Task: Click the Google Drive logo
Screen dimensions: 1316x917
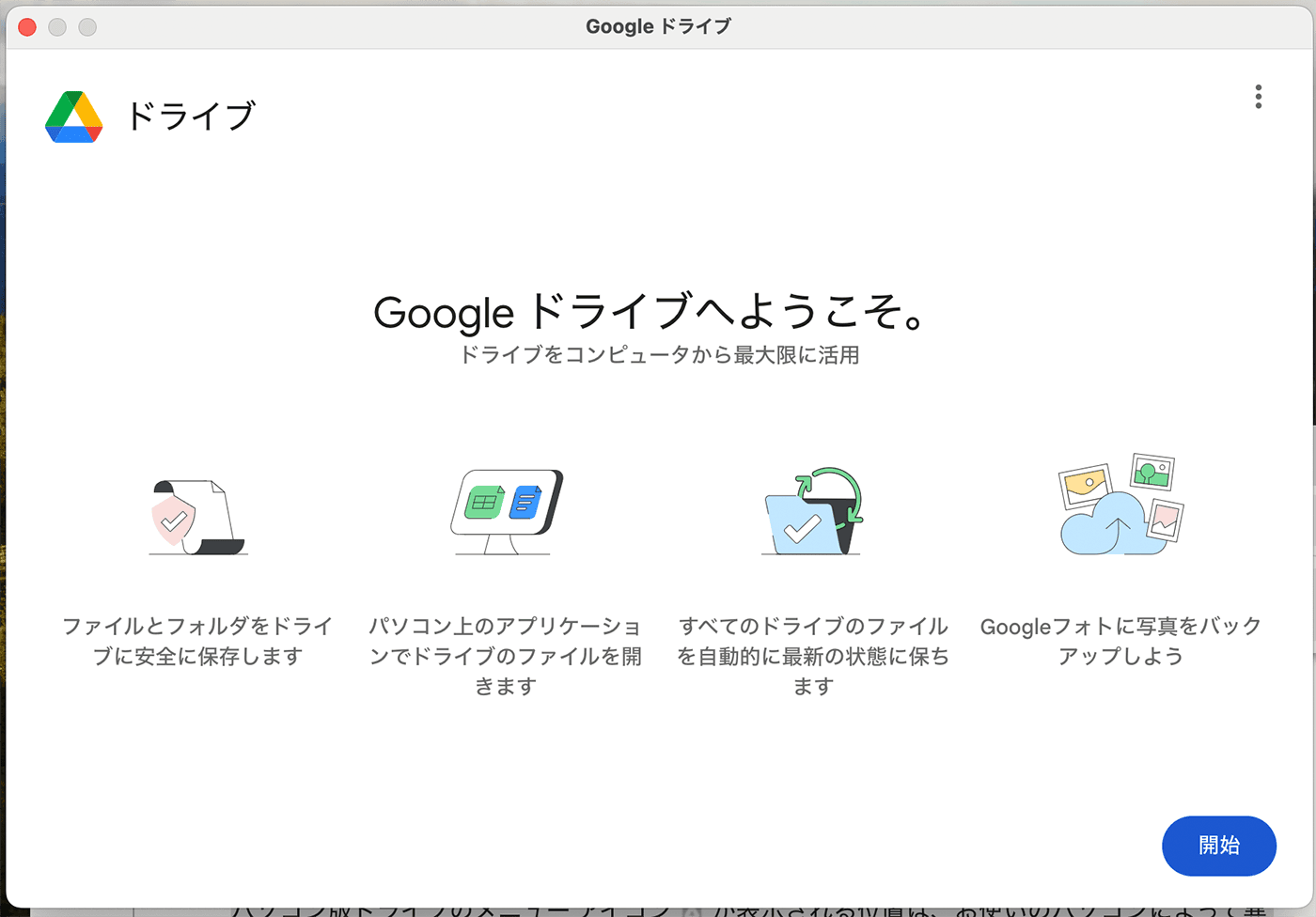Action: point(73,117)
